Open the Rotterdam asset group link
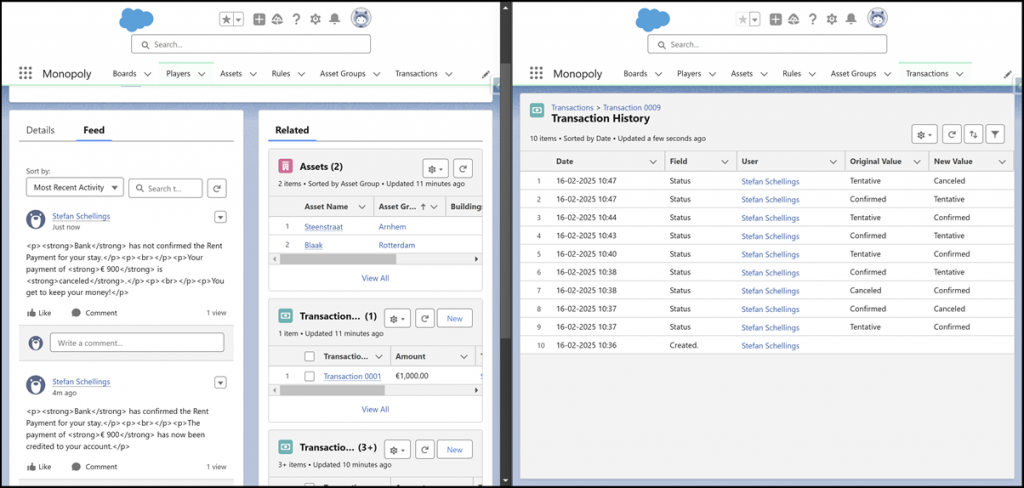Viewport: 1024px width, 488px height. click(397, 245)
